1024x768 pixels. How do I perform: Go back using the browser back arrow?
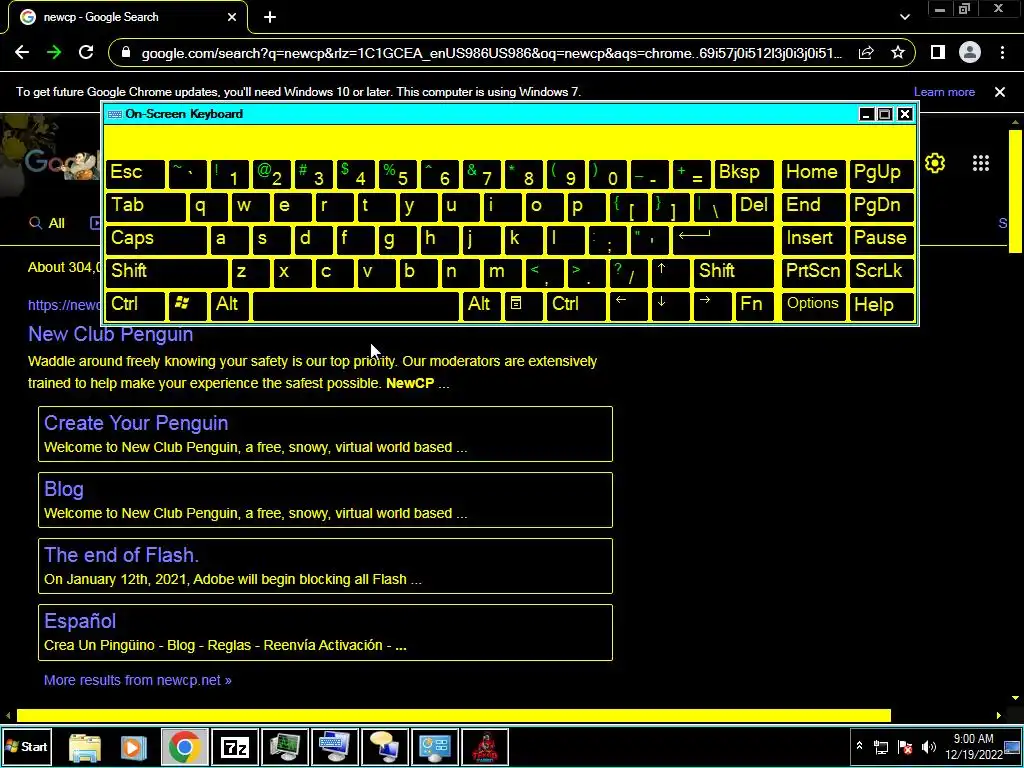pos(22,53)
